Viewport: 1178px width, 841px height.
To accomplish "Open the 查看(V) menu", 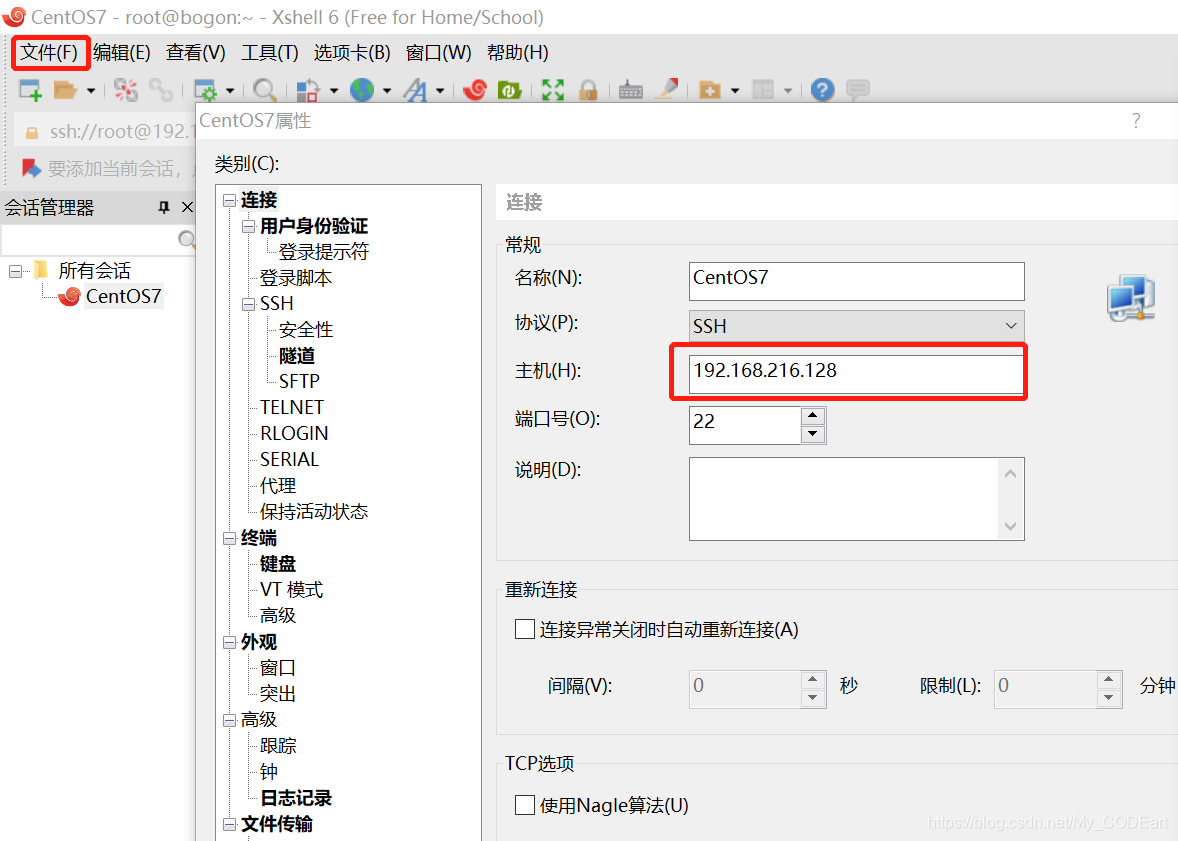I will (x=195, y=53).
